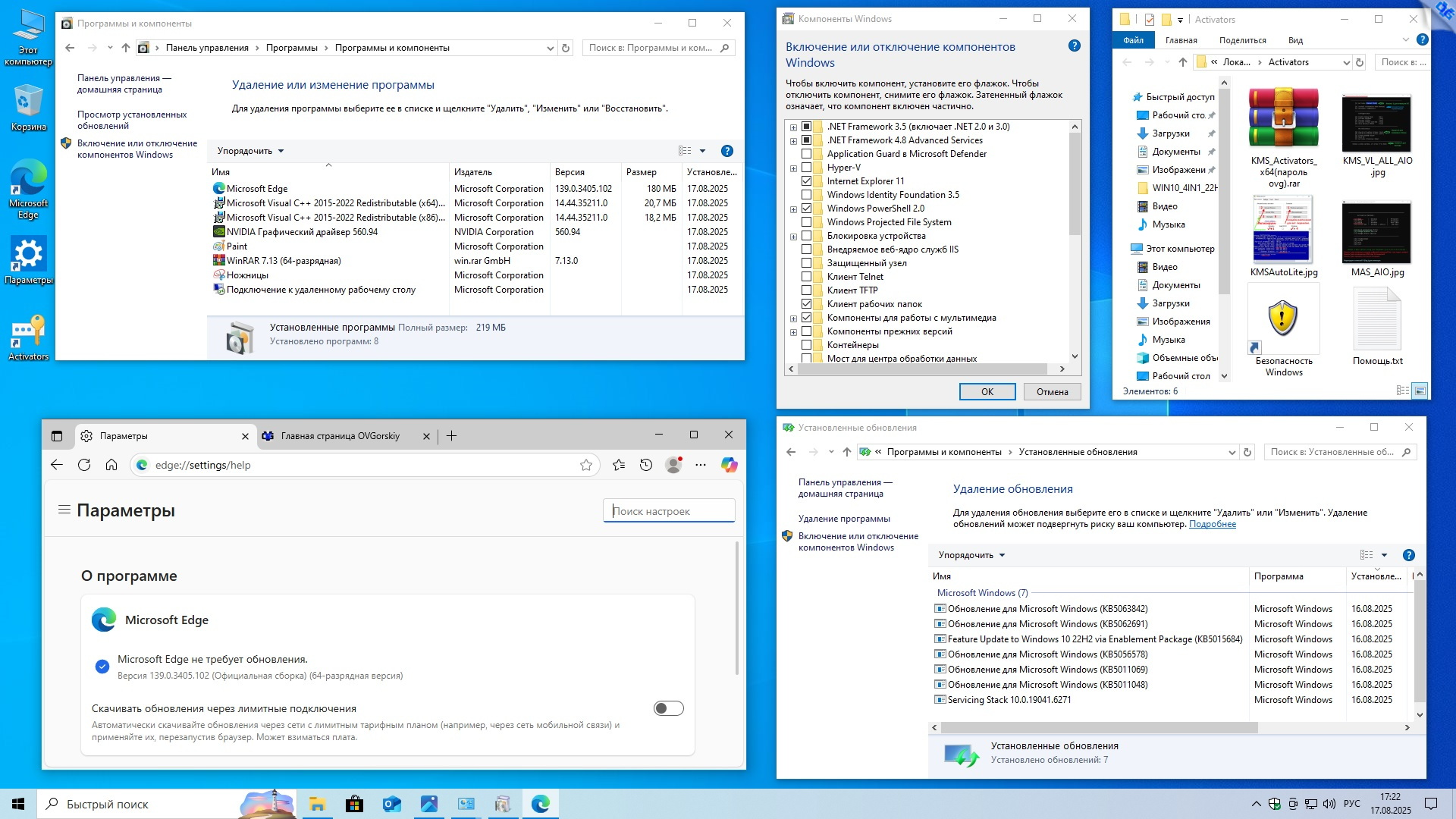
Task: Enable the Telnet client checkbox
Action: coord(806,277)
